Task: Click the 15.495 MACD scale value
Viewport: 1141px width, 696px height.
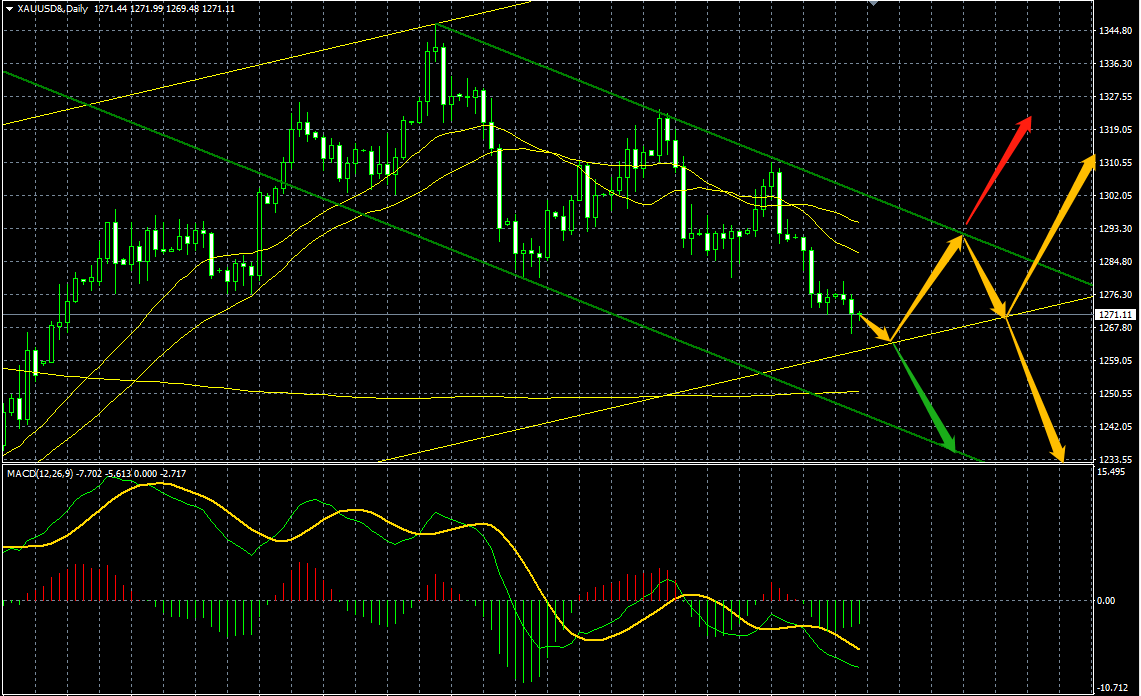Action: (1111, 472)
